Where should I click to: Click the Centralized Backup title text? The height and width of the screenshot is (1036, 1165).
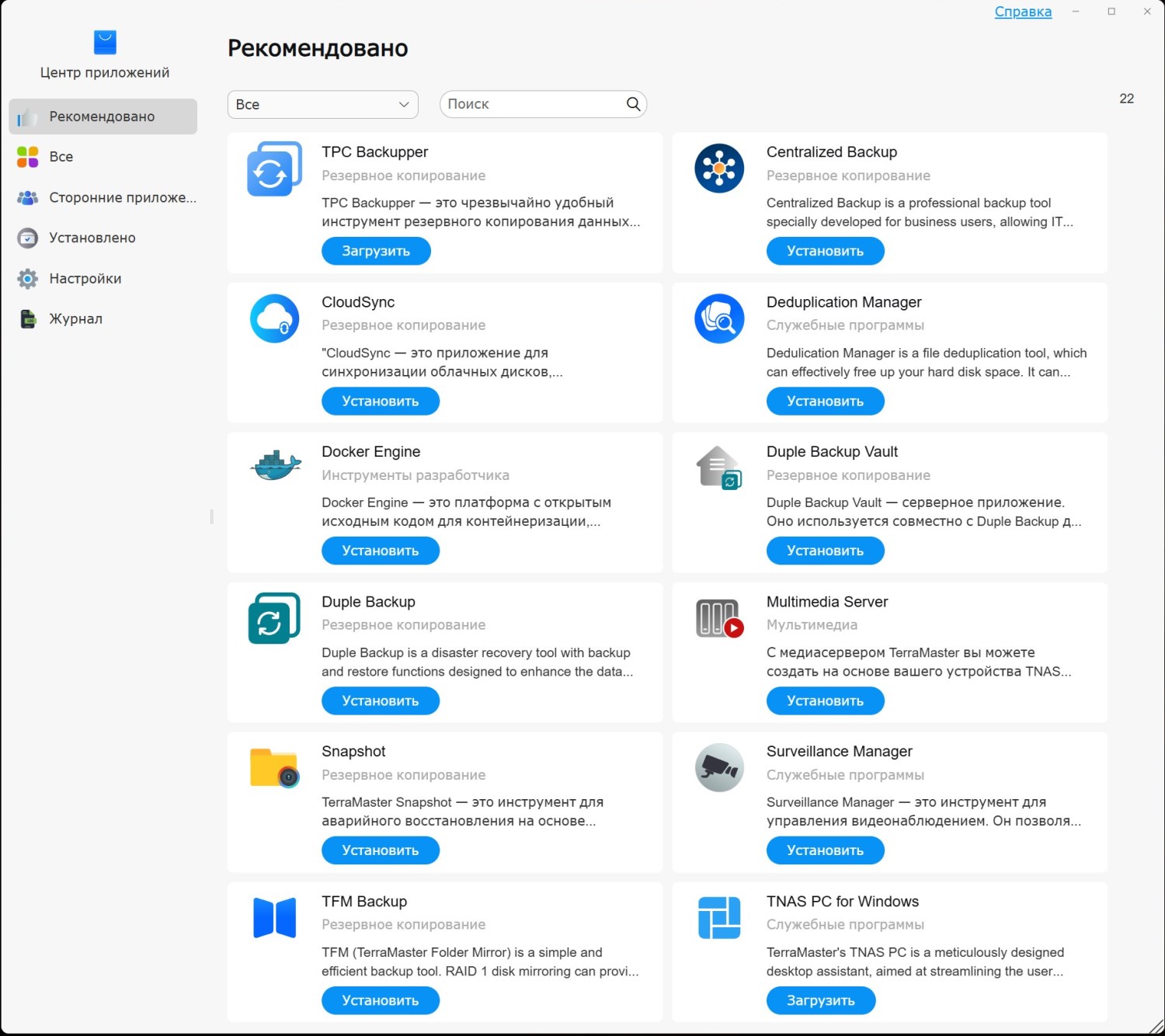[832, 152]
